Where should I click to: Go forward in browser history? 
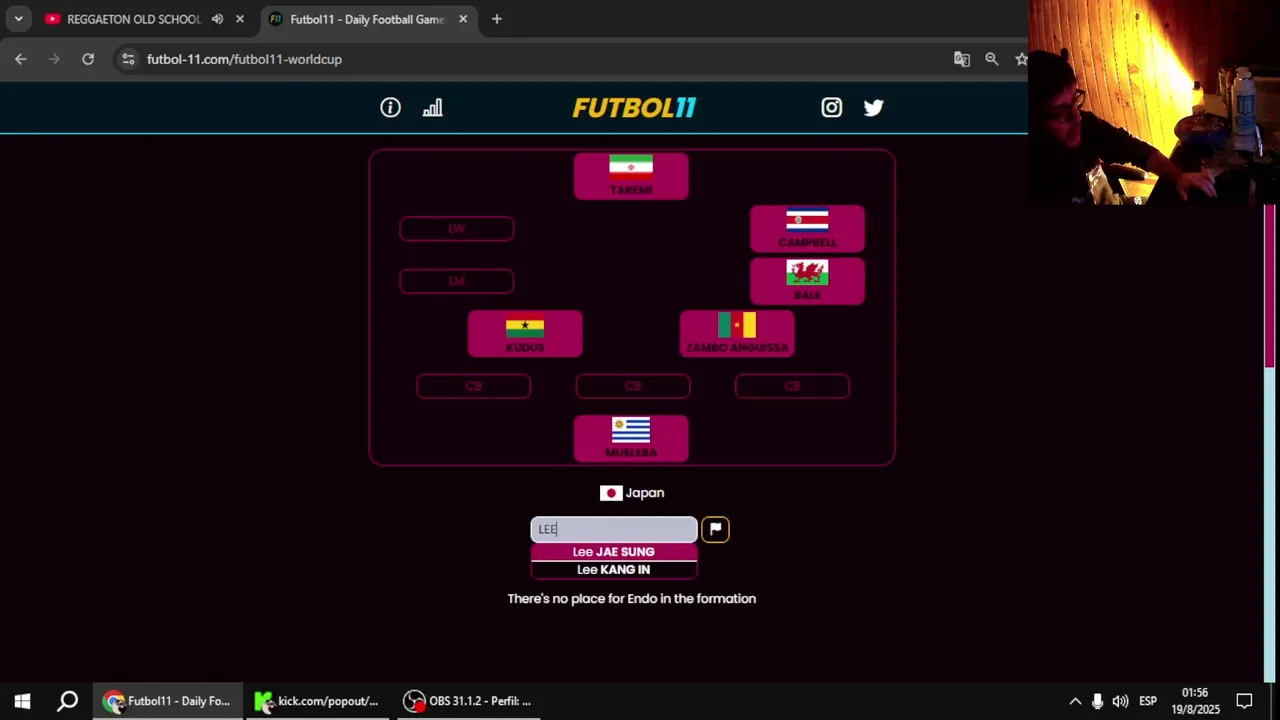pyautogui.click(x=54, y=59)
